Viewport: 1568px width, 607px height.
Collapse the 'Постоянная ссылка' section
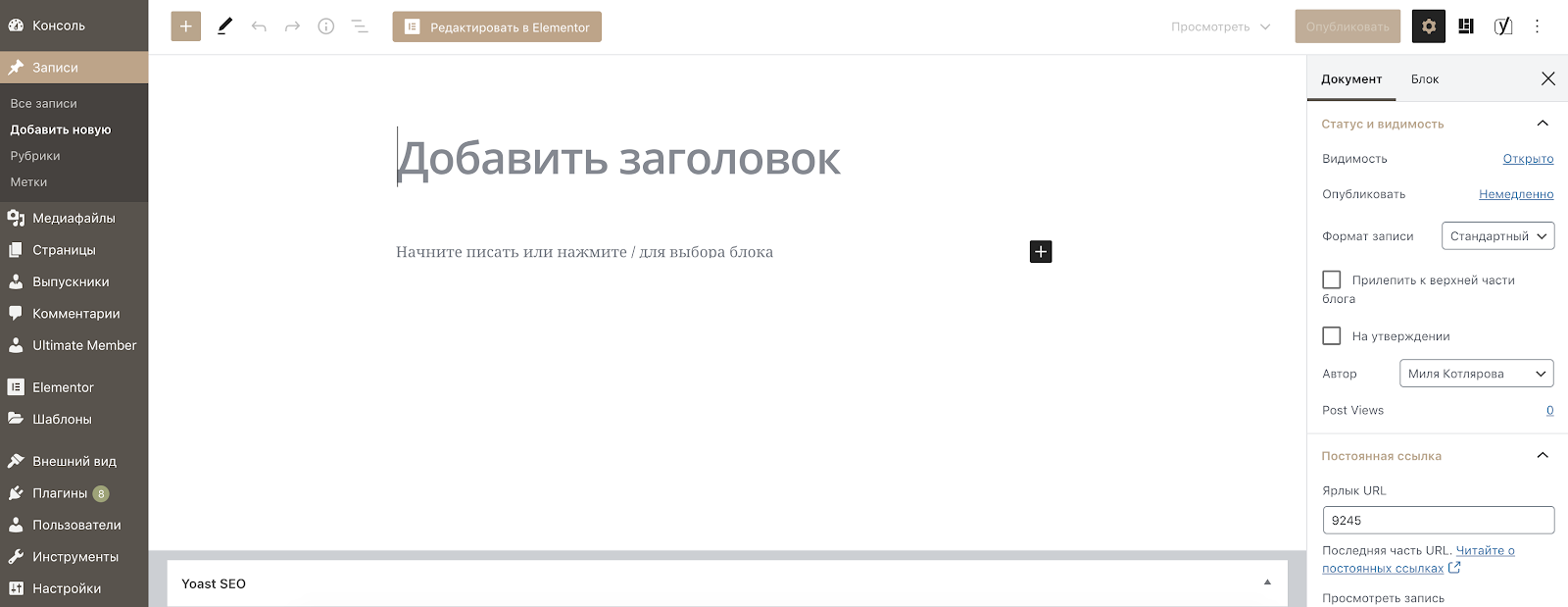click(1542, 456)
